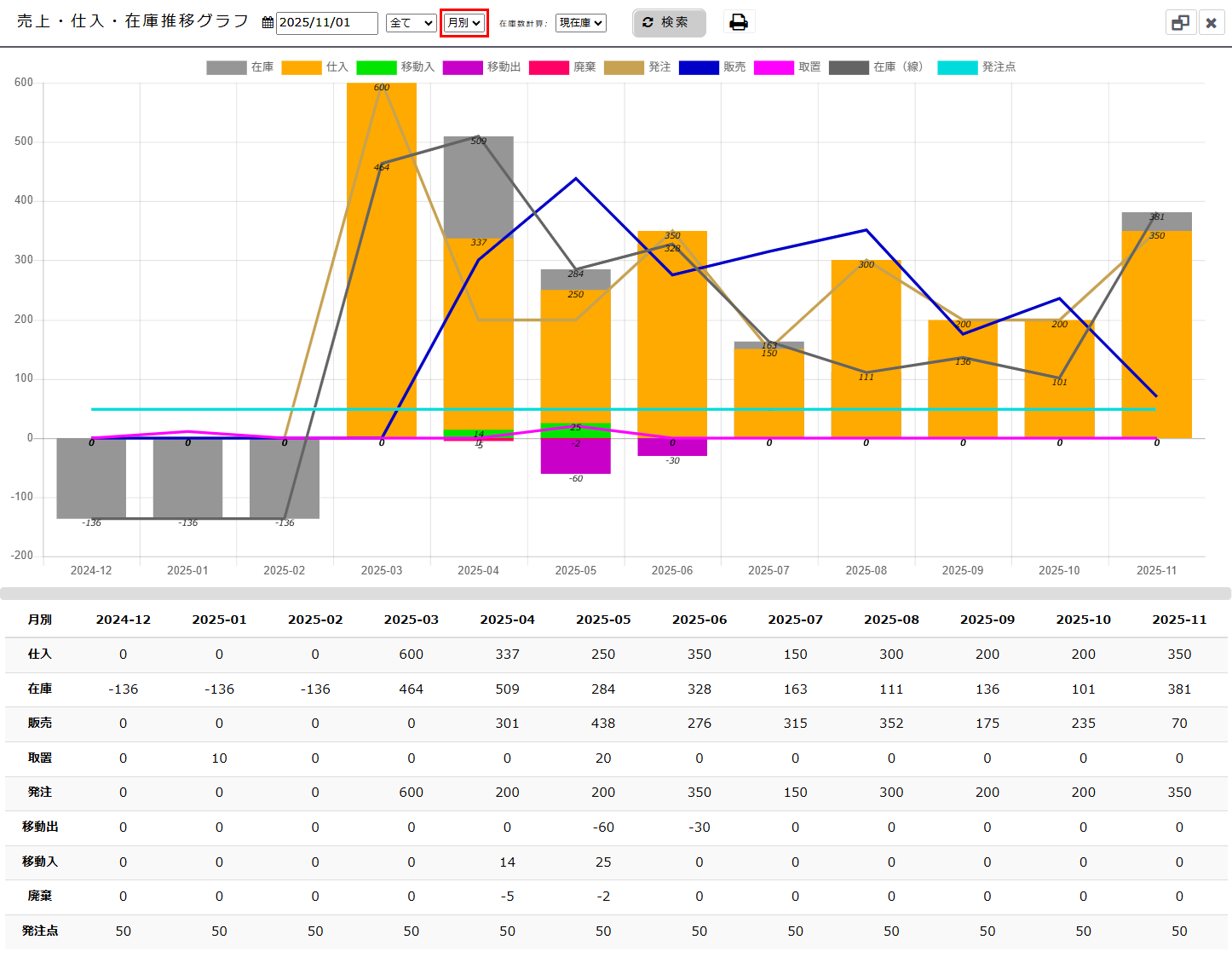Toggle the 仕入 legend series
1232x963 pixels.
314,67
